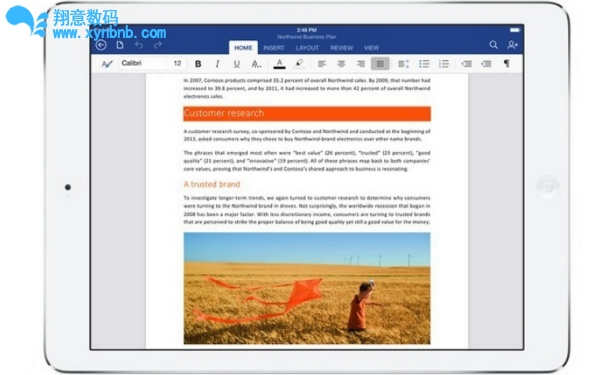The width and height of the screenshot is (600, 375).
Task: Redo the last action
Action: (x=158, y=45)
